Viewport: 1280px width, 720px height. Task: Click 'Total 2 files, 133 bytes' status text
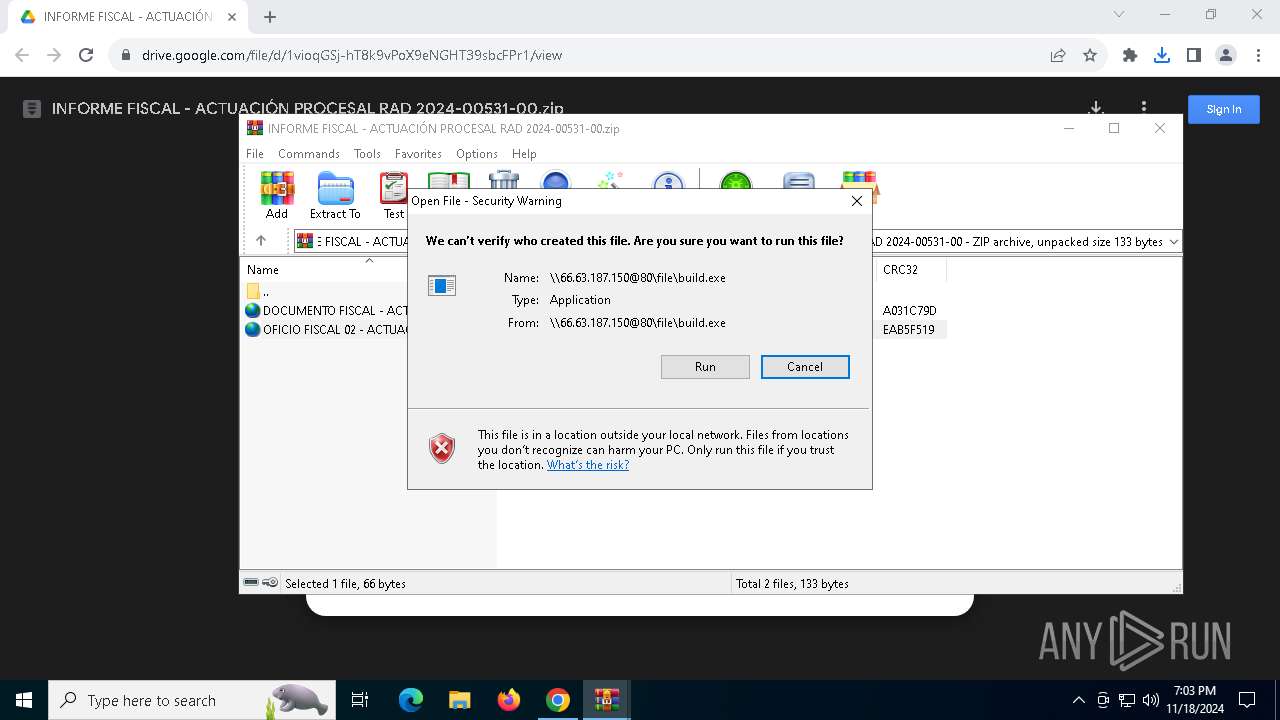pyautogui.click(x=792, y=584)
